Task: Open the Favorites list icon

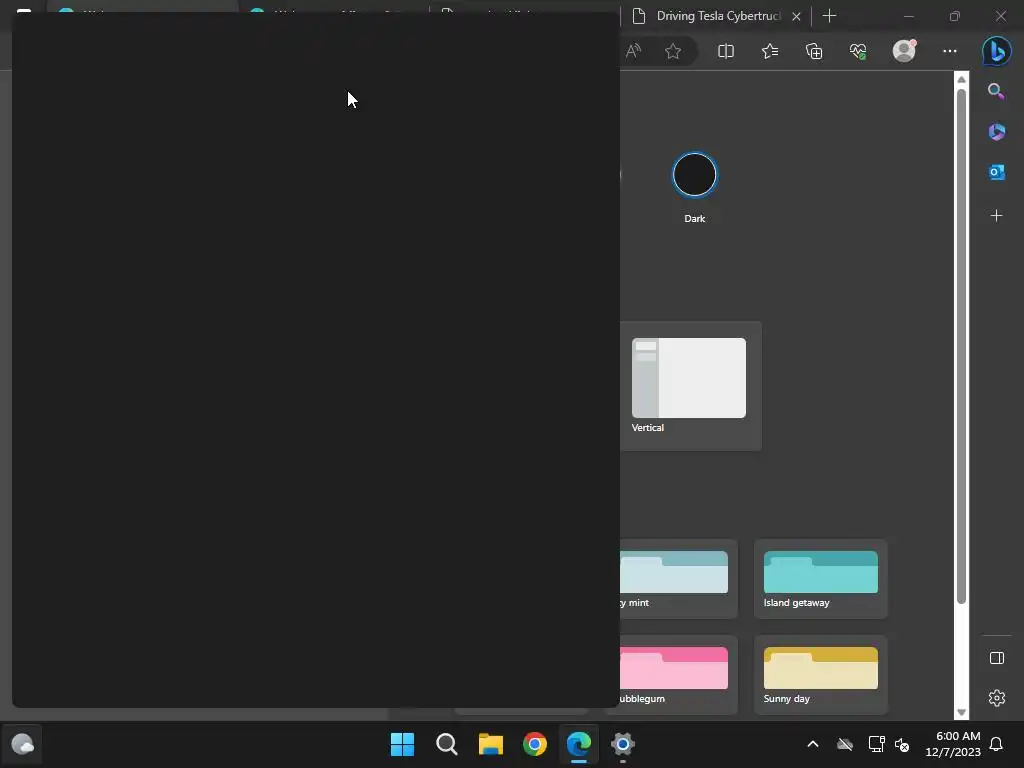Action: tap(770, 51)
